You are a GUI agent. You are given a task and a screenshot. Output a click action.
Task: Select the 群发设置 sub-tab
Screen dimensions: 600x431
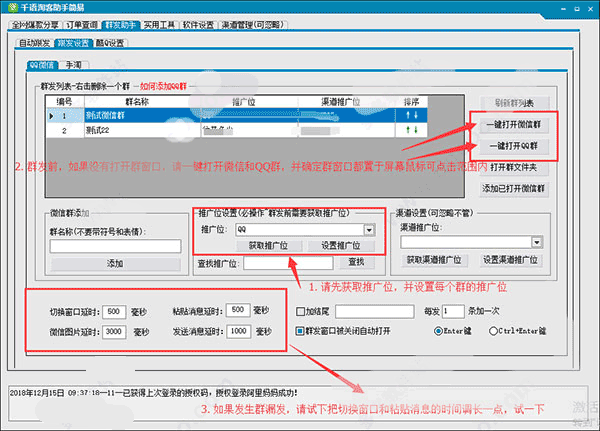pos(73,43)
